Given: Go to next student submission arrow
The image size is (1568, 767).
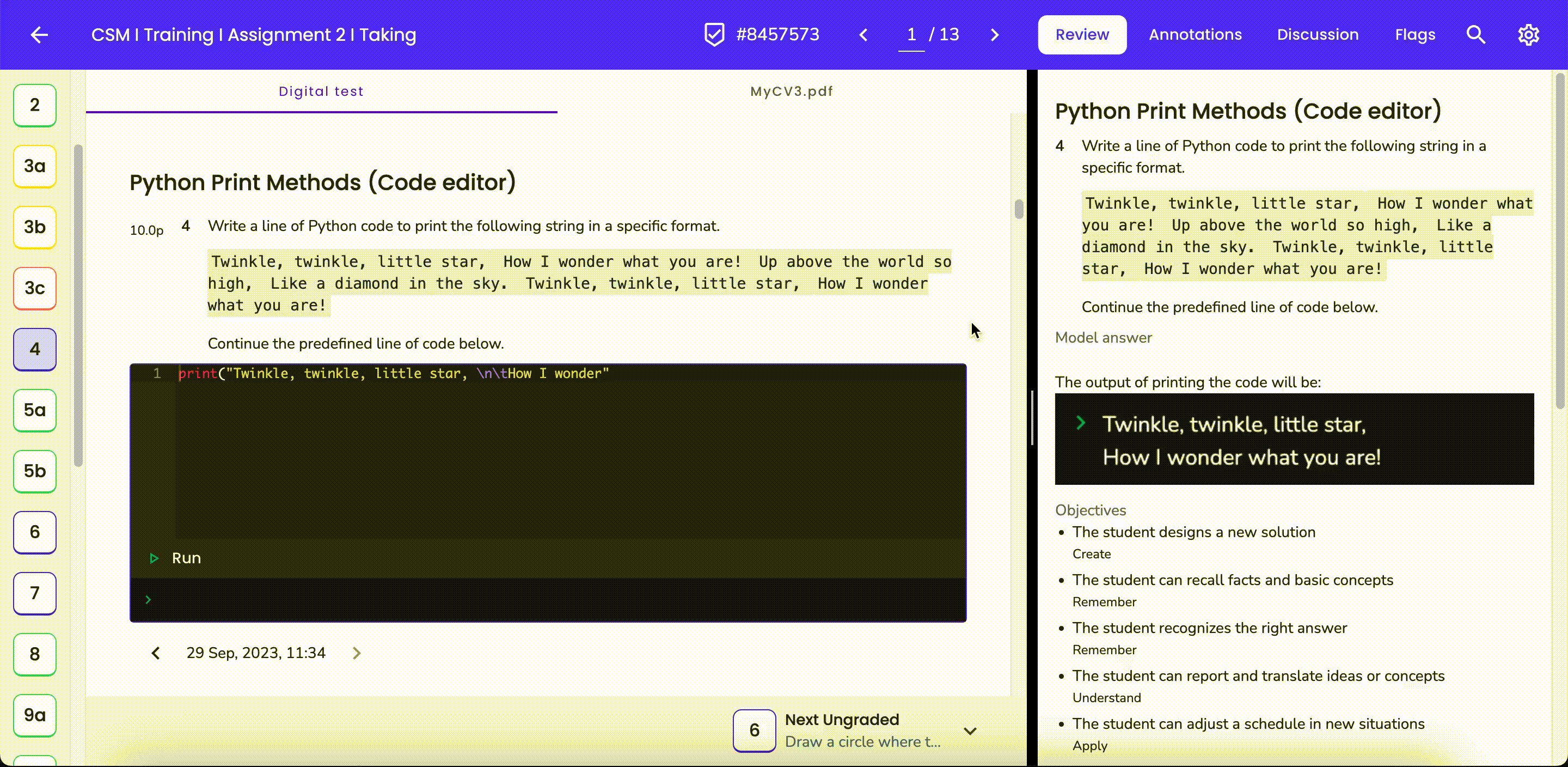Looking at the screenshot, I should 995,35.
